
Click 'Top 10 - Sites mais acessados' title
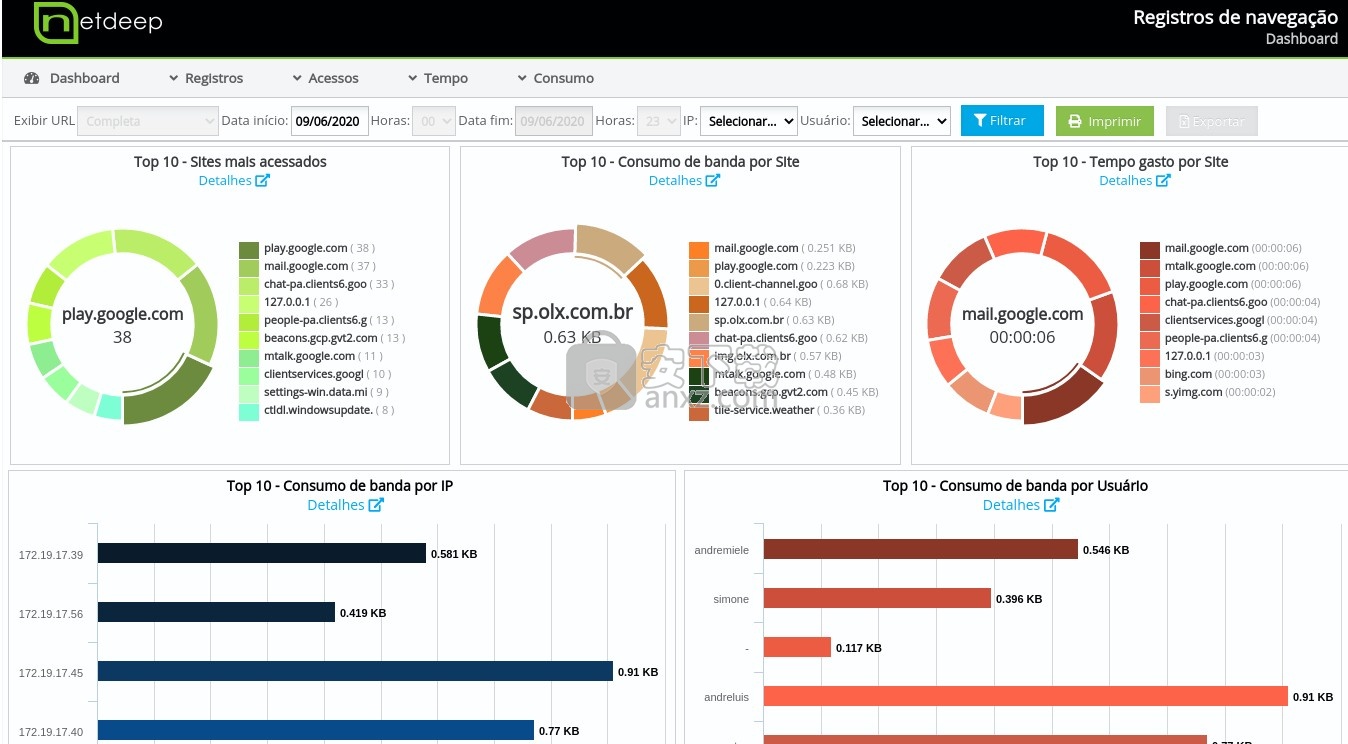click(x=230, y=162)
